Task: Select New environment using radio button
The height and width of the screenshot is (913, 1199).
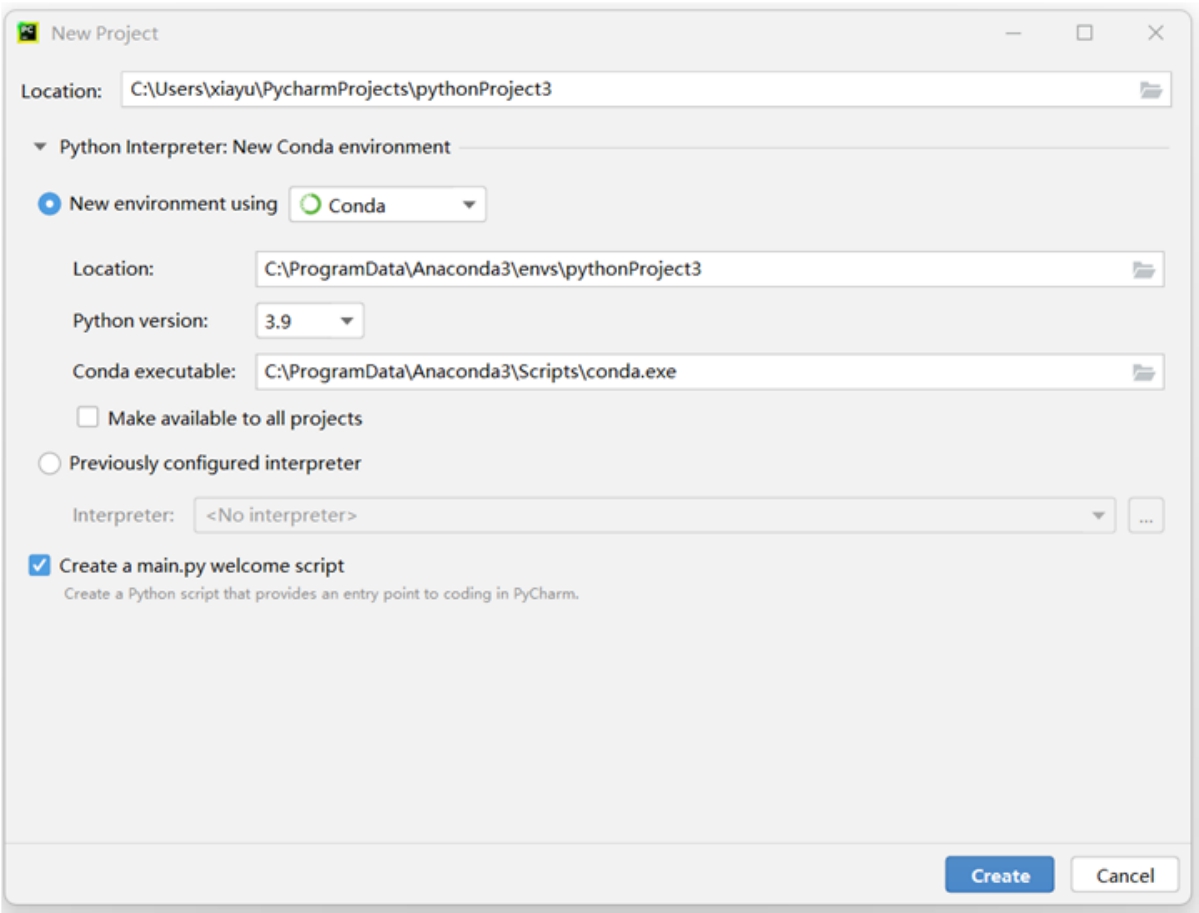Action: pos(50,204)
